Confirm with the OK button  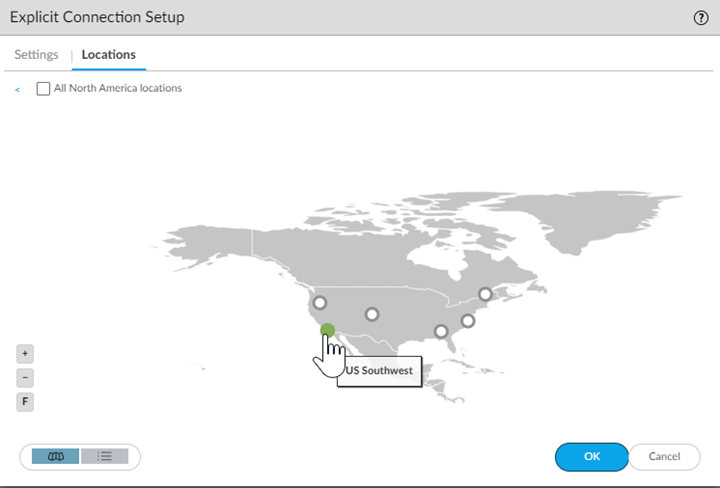[591, 456]
